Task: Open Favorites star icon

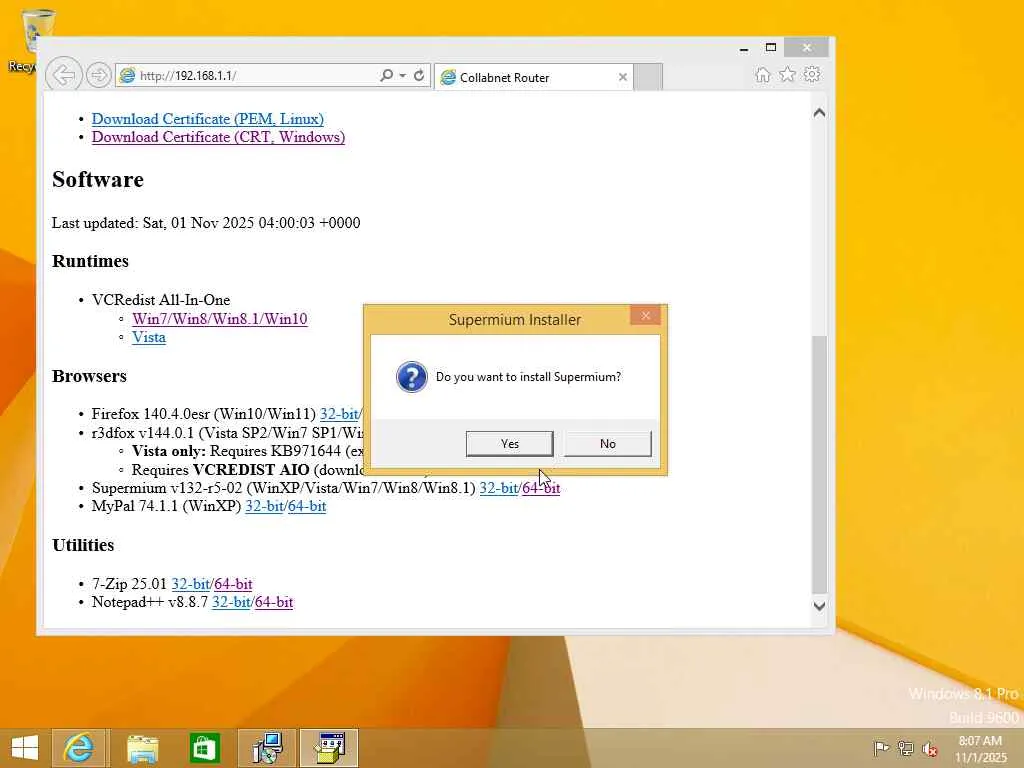Action: pos(788,74)
